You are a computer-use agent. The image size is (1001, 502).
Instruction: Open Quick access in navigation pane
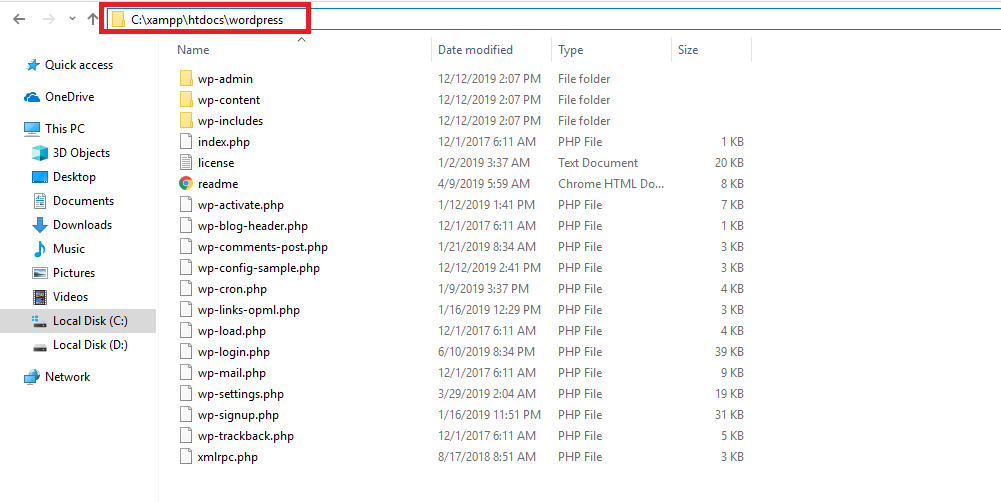click(79, 65)
